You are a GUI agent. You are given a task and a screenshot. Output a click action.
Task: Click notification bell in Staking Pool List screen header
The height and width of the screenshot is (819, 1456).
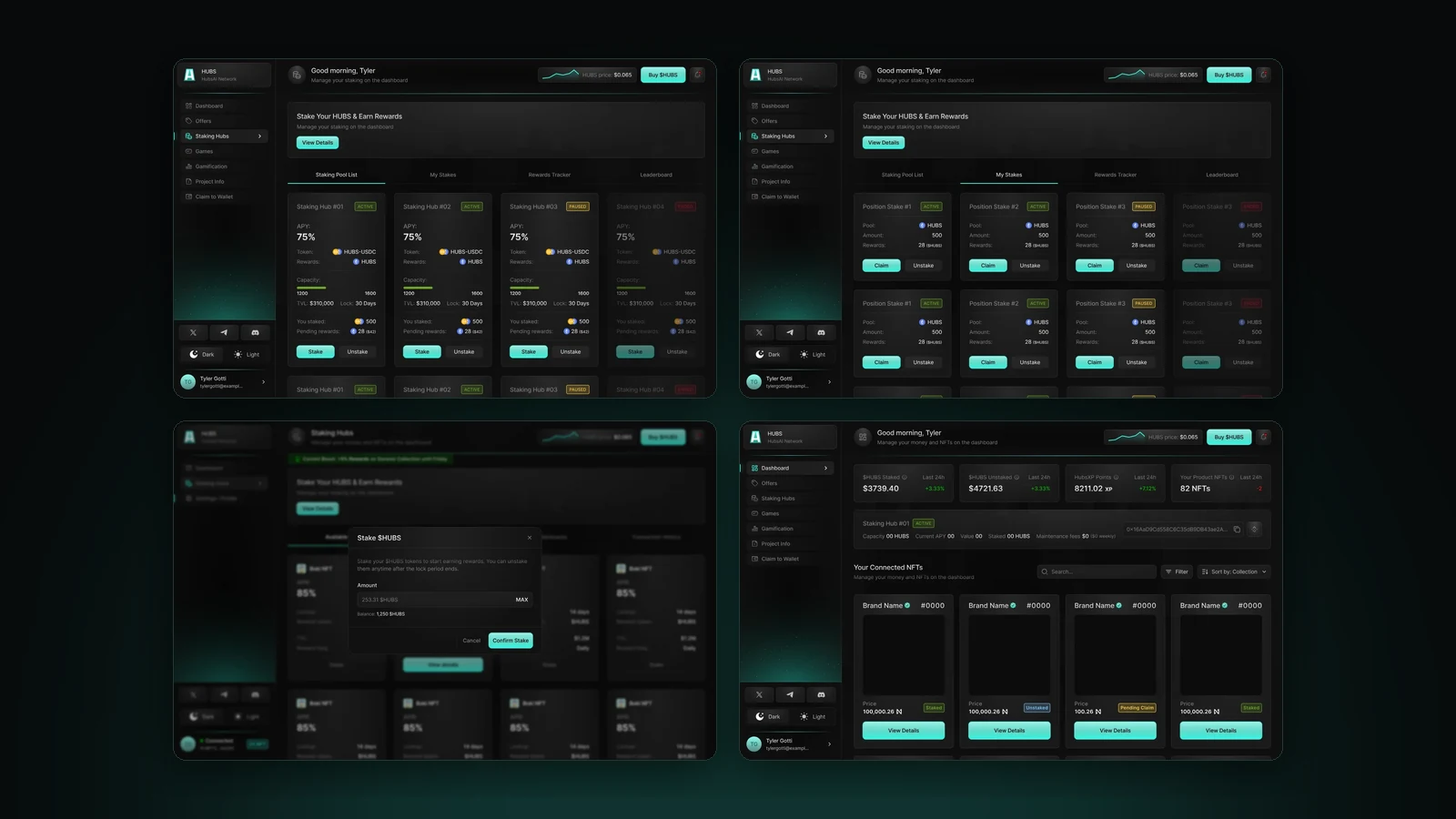(x=698, y=75)
